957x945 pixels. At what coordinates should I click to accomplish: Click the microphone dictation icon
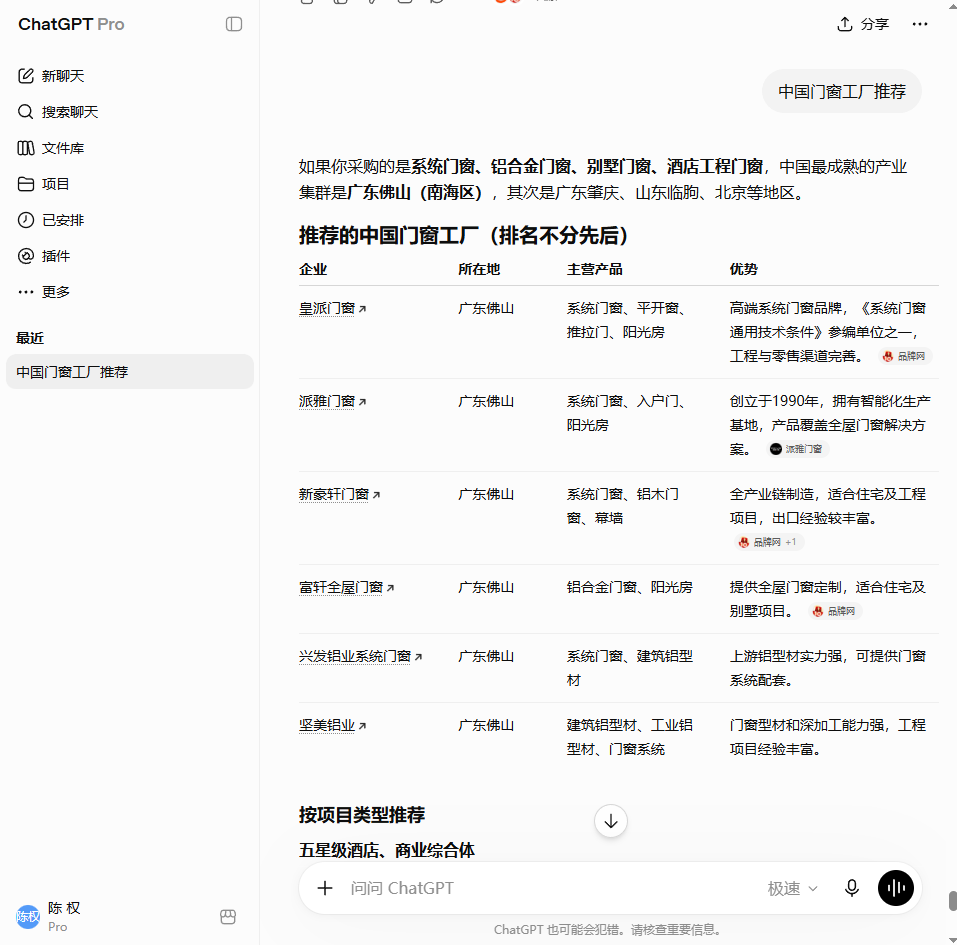coord(851,888)
